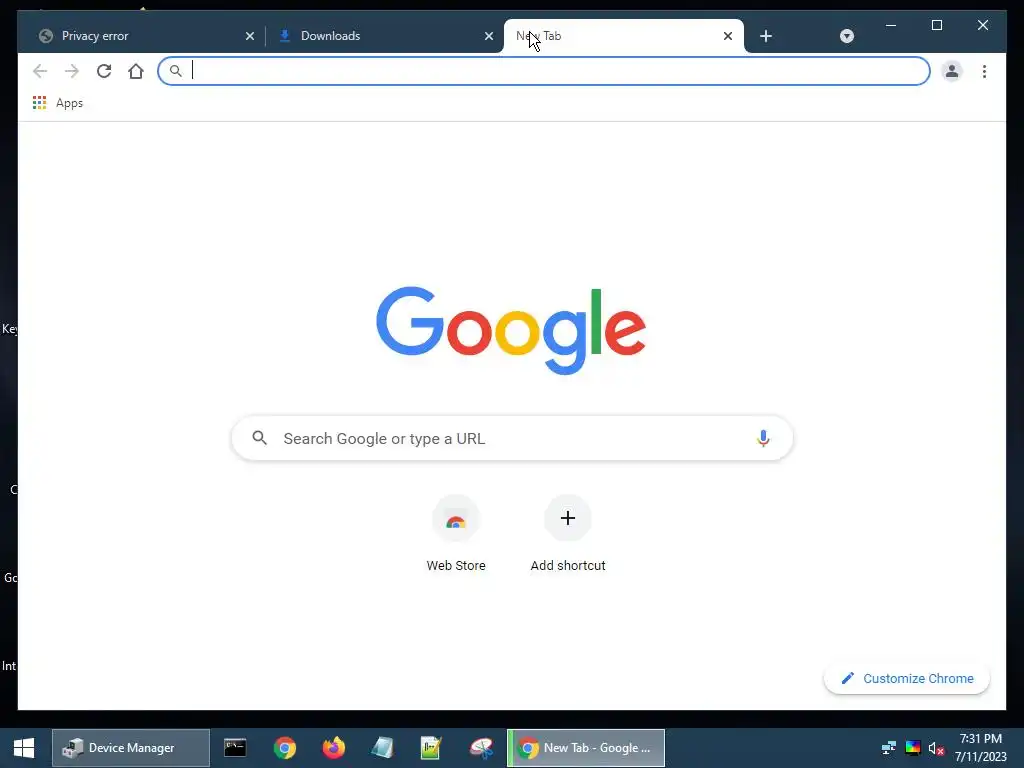Click the muted volume tray icon
1024x768 pixels.
click(936, 748)
